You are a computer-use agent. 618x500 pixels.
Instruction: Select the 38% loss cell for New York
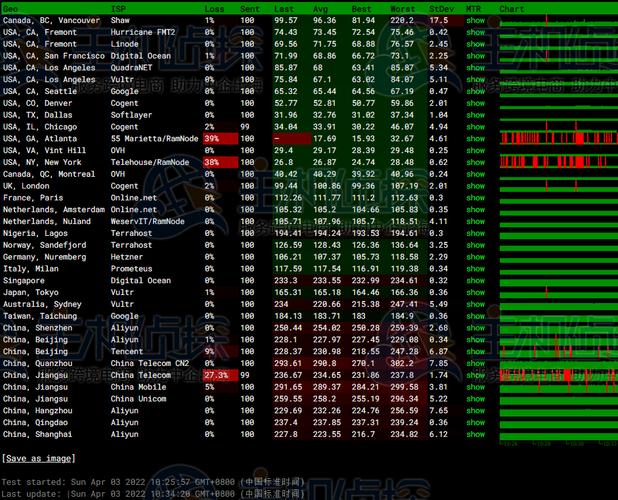pos(220,162)
